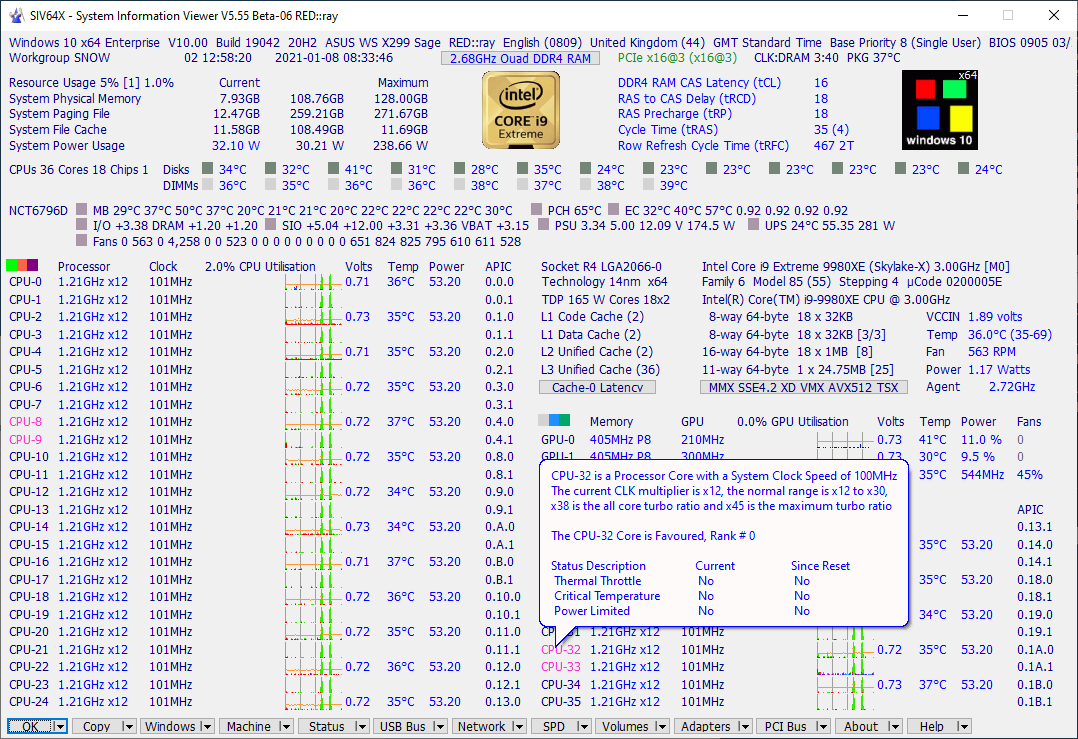Click the 2.68GHz Quad DDR4 RAM button
Viewport: 1078px width, 739px height.
[520, 58]
